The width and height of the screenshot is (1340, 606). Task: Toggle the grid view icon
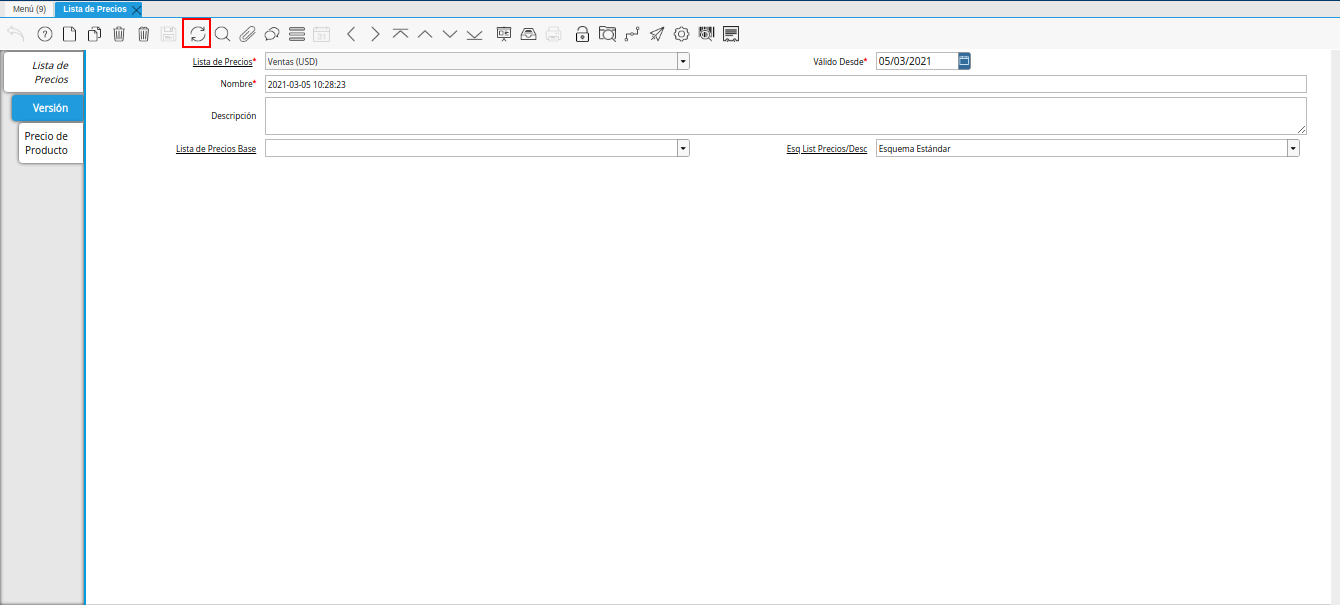click(296, 34)
